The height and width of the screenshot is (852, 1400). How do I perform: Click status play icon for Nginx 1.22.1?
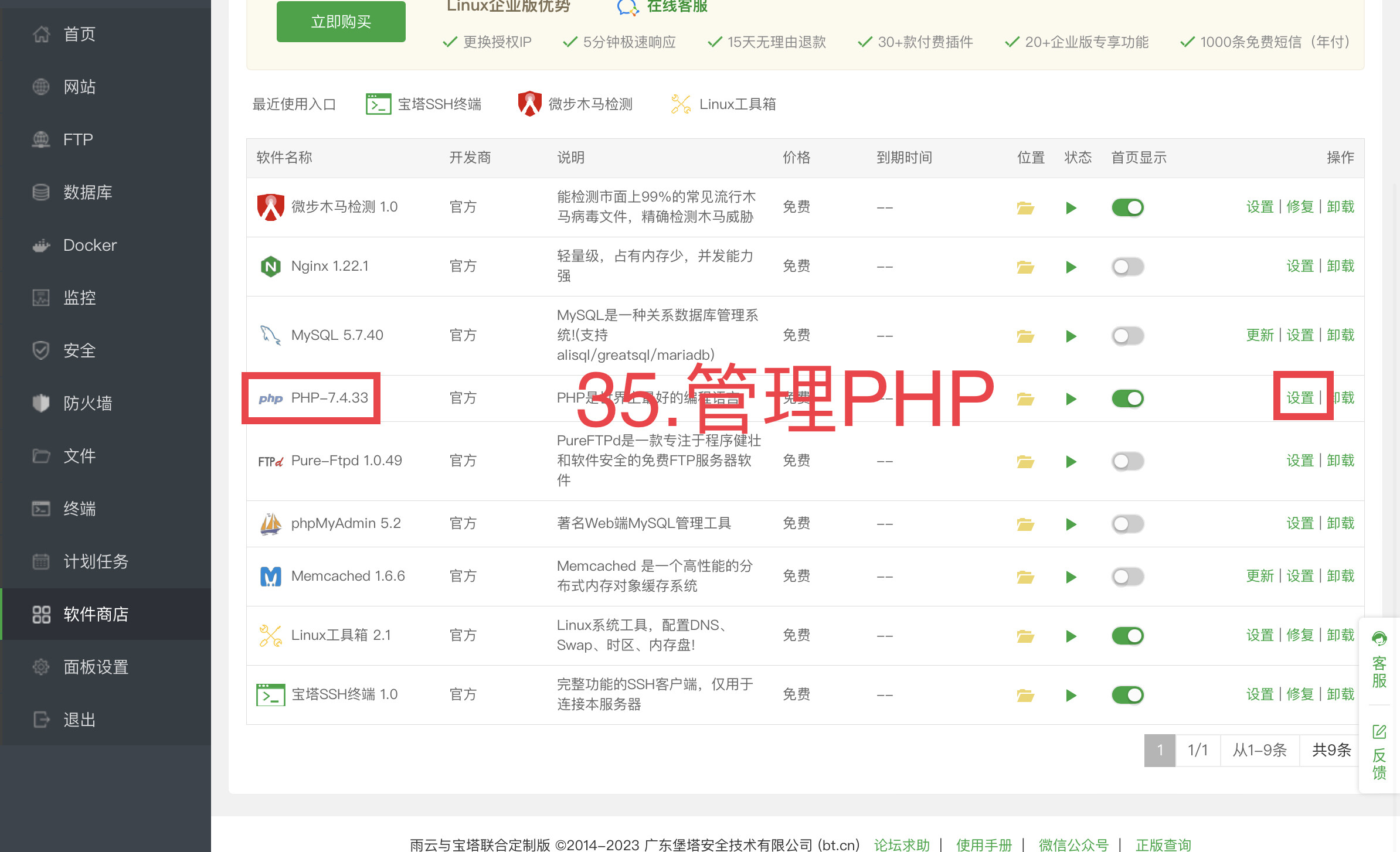[1071, 267]
